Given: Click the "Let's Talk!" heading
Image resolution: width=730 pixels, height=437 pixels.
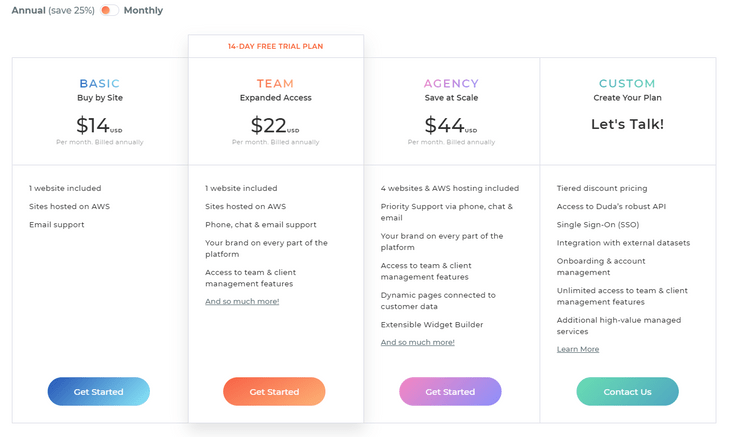Looking at the screenshot, I should [627, 125].
